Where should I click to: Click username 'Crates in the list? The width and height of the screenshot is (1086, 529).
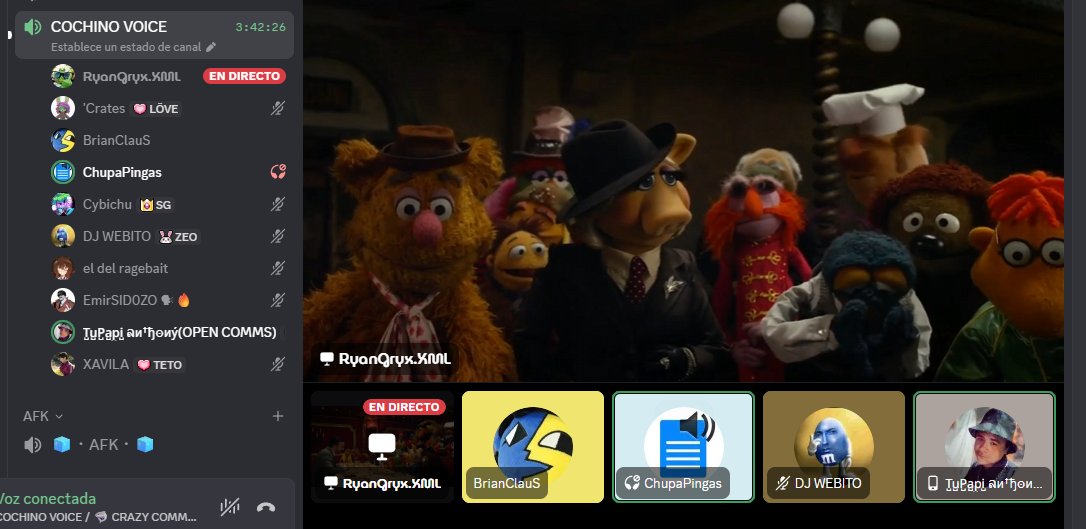[x=104, y=108]
